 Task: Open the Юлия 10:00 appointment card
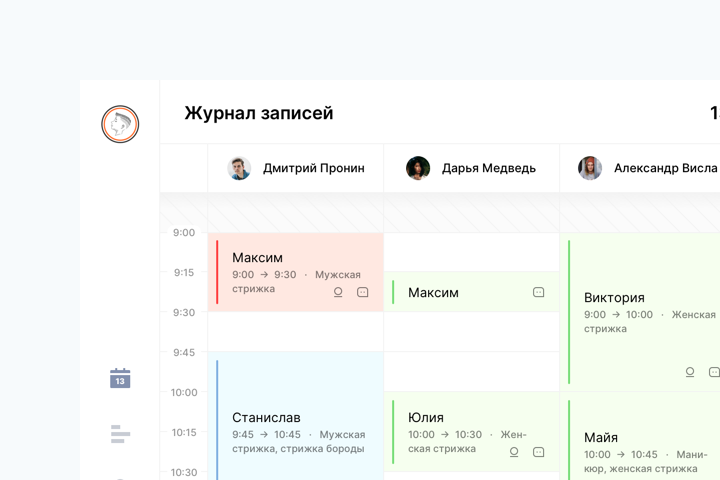click(472, 432)
